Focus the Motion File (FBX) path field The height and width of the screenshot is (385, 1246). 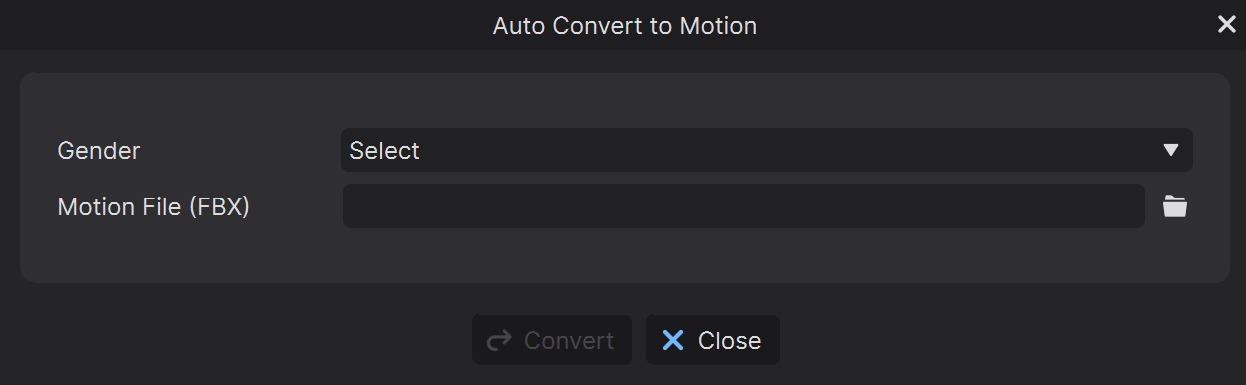pyautogui.click(x=744, y=206)
